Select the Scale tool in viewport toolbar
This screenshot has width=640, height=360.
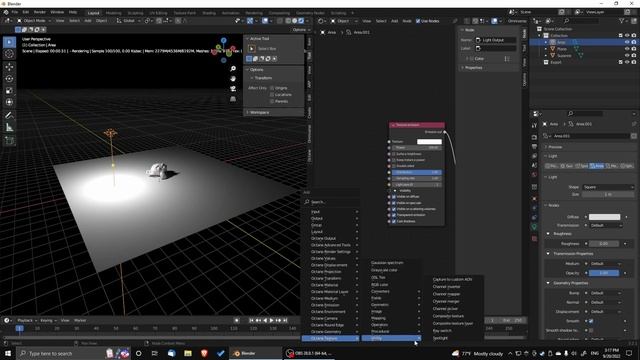(9, 91)
